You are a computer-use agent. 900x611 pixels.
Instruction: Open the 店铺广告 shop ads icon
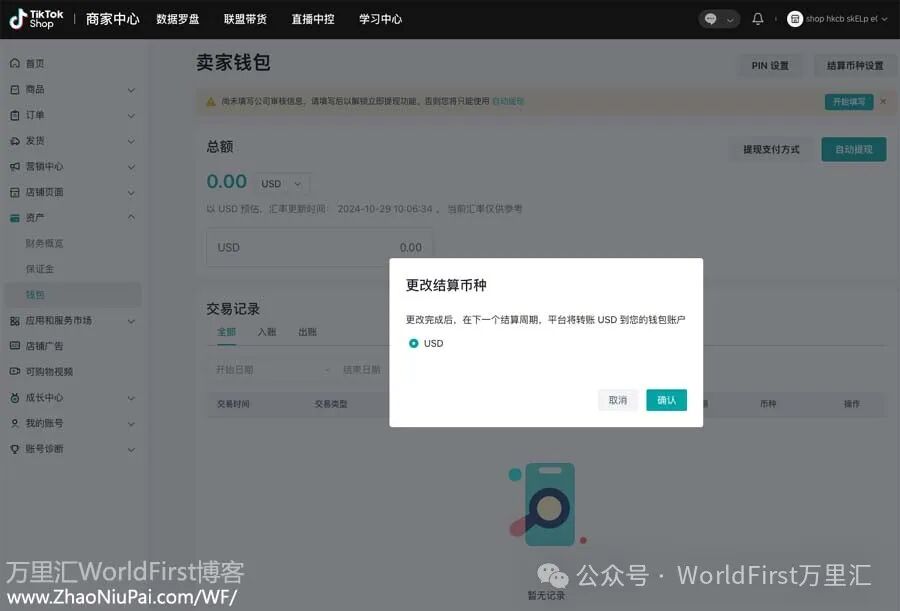point(15,345)
